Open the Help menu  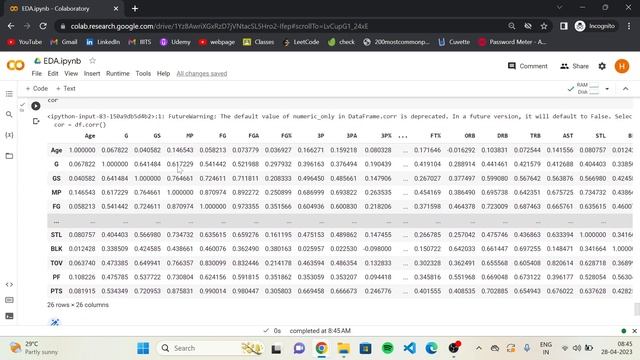163,73
